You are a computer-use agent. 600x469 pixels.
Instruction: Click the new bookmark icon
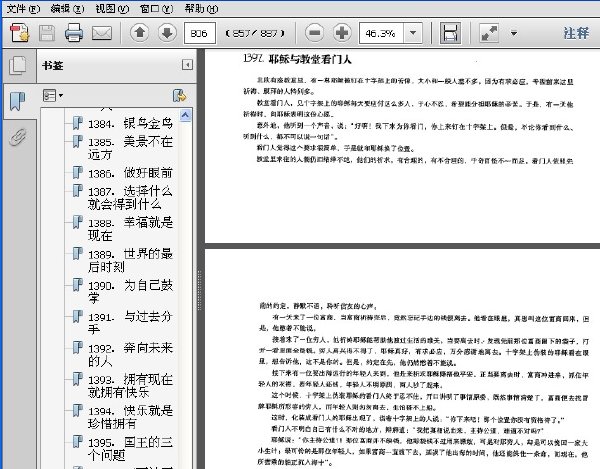pyautogui.click(x=179, y=95)
